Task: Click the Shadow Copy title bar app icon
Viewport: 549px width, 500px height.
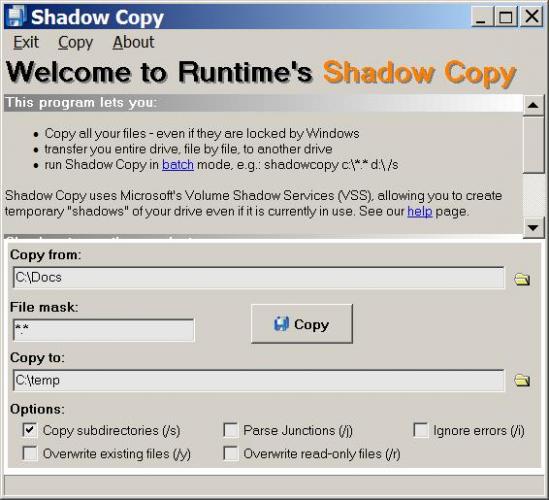Action: (x=16, y=16)
